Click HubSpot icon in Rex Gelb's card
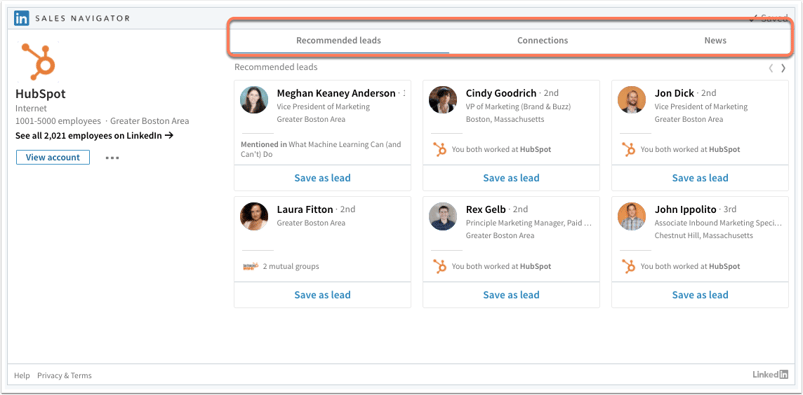The width and height of the screenshot is (803, 395). 440,266
